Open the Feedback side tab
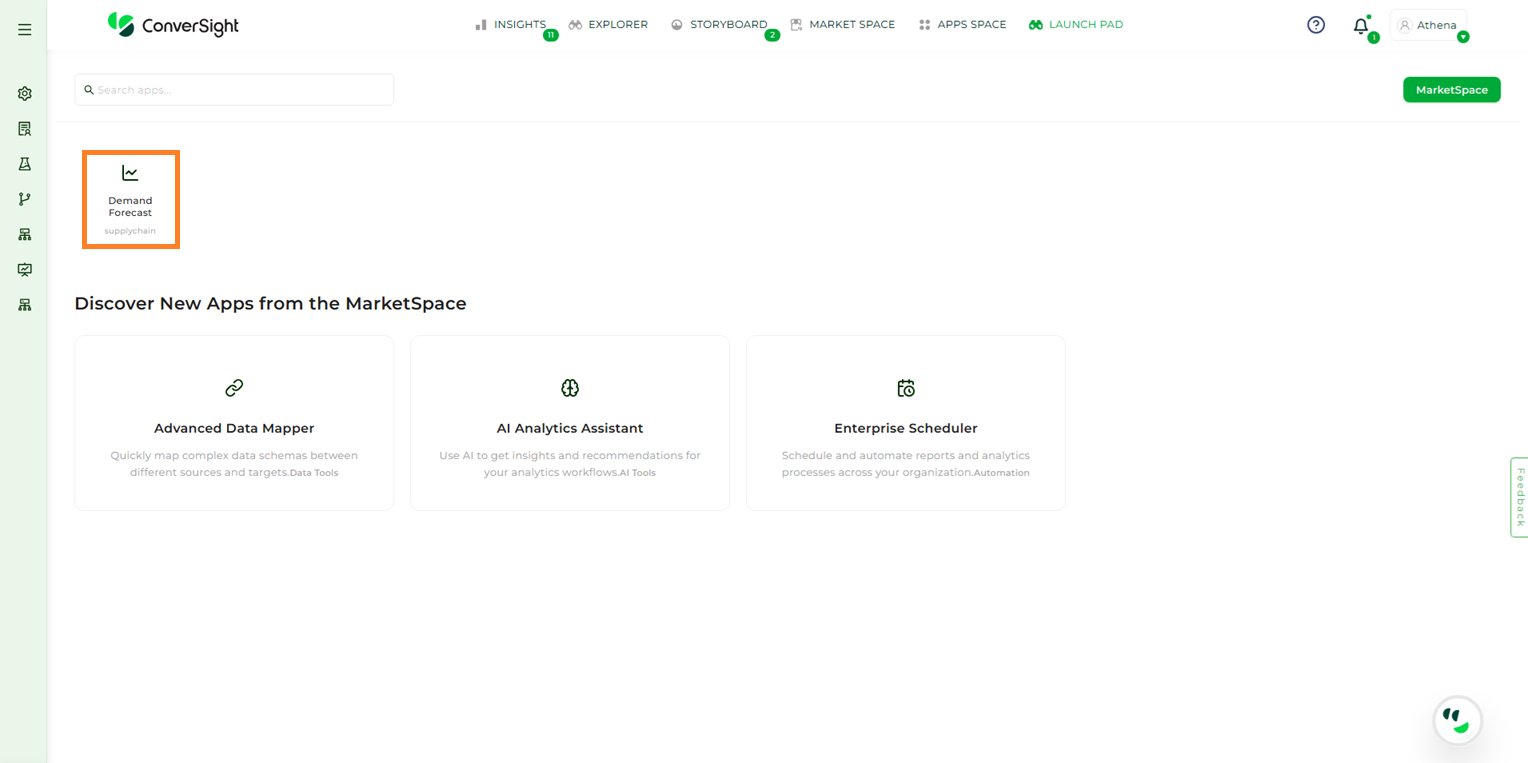 point(1519,497)
